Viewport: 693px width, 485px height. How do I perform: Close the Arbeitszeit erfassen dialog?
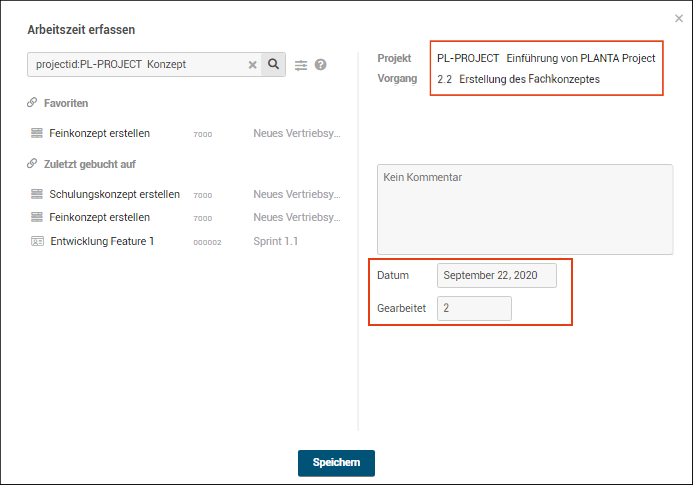679,19
